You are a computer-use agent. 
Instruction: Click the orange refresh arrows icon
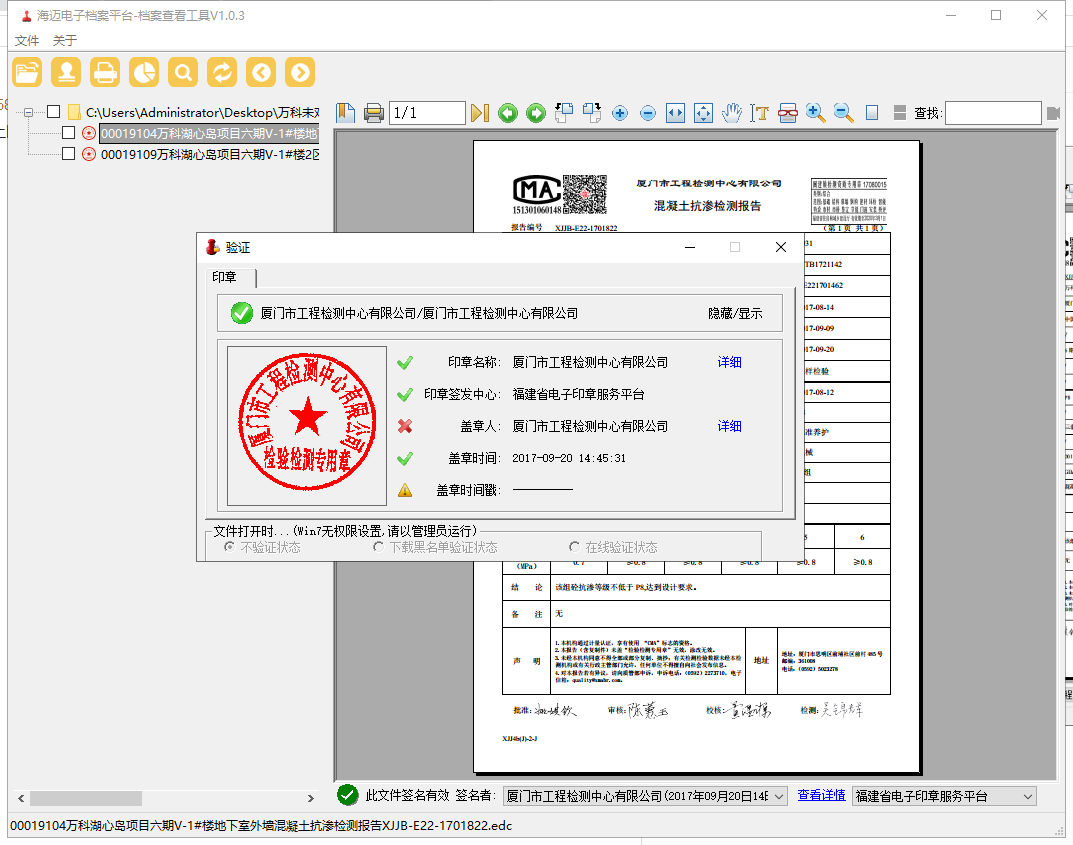tap(222, 72)
